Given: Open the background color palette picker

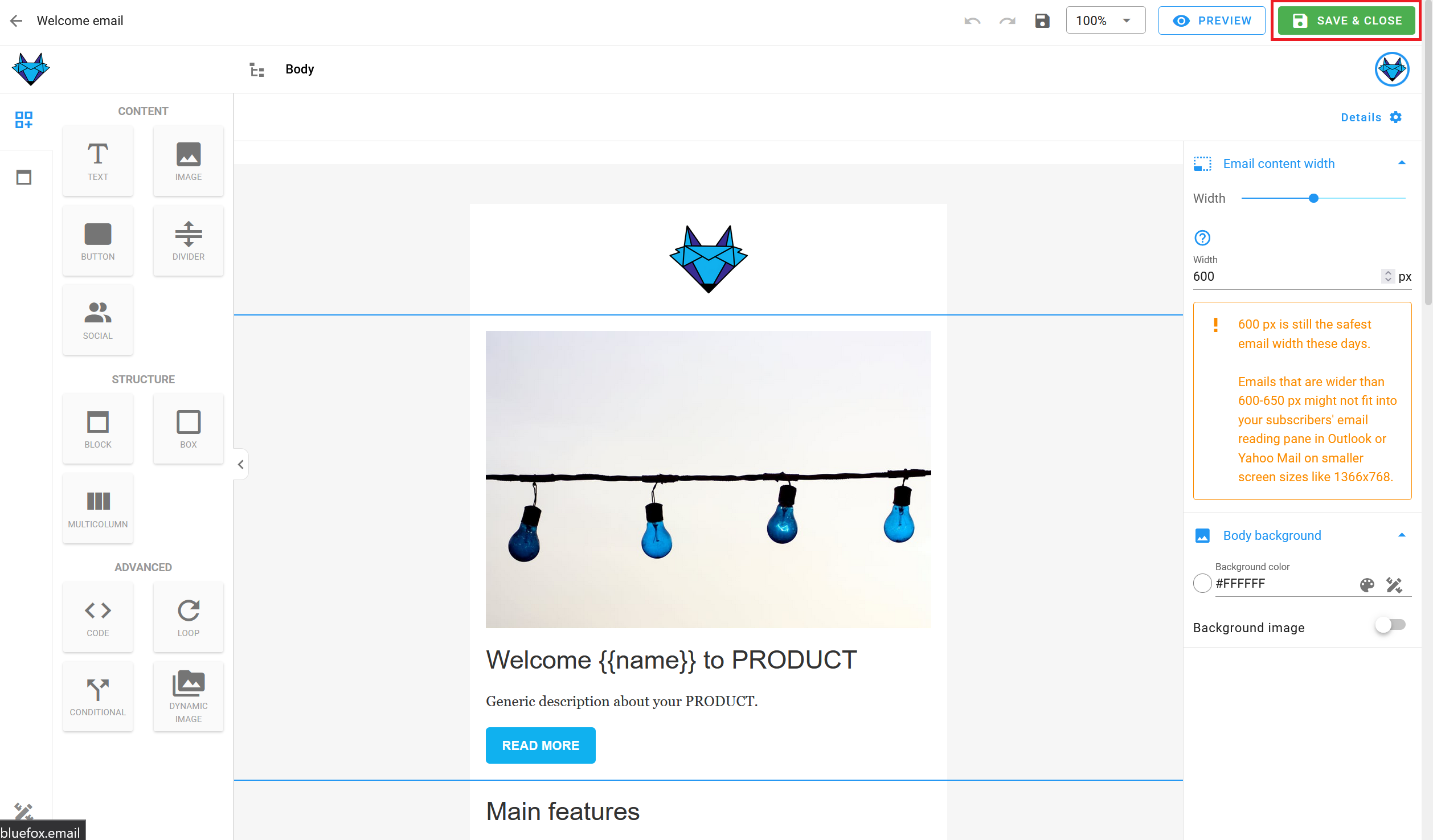Looking at the screenshot, I should click(x=1367, y=584).
